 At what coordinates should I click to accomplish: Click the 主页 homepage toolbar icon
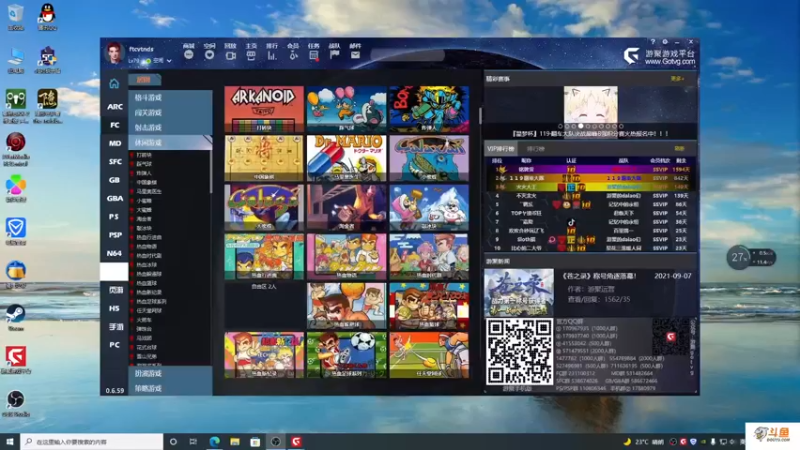[x=251, y=55]
